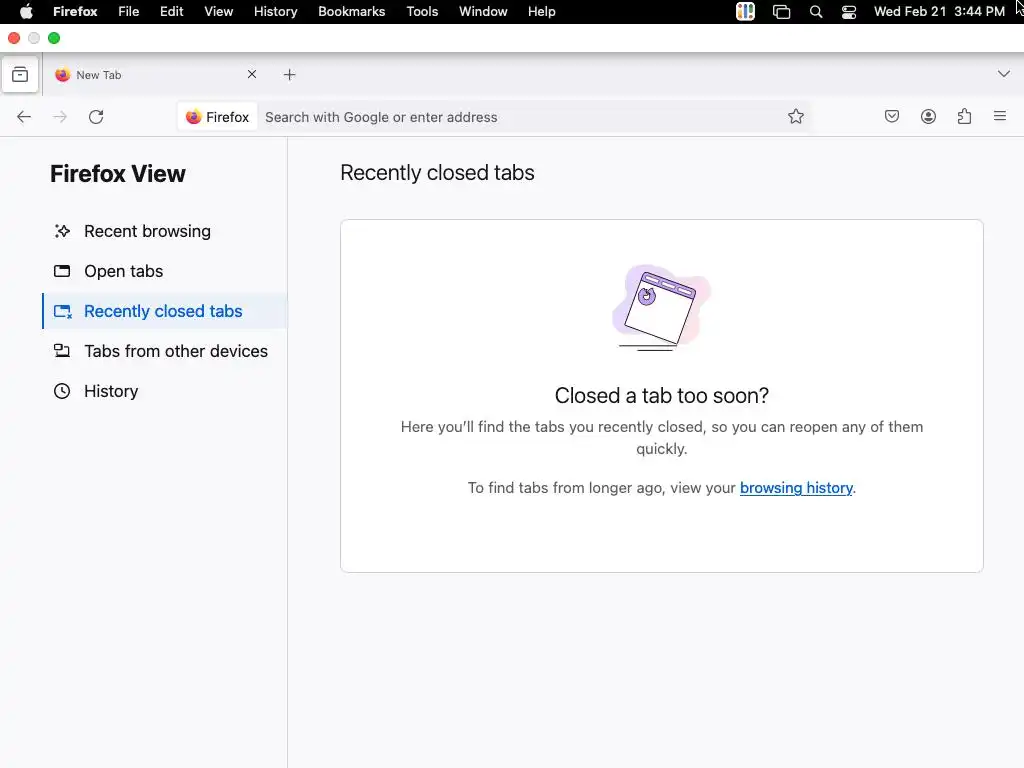Open the Bookmarks menu

point(351,12)
